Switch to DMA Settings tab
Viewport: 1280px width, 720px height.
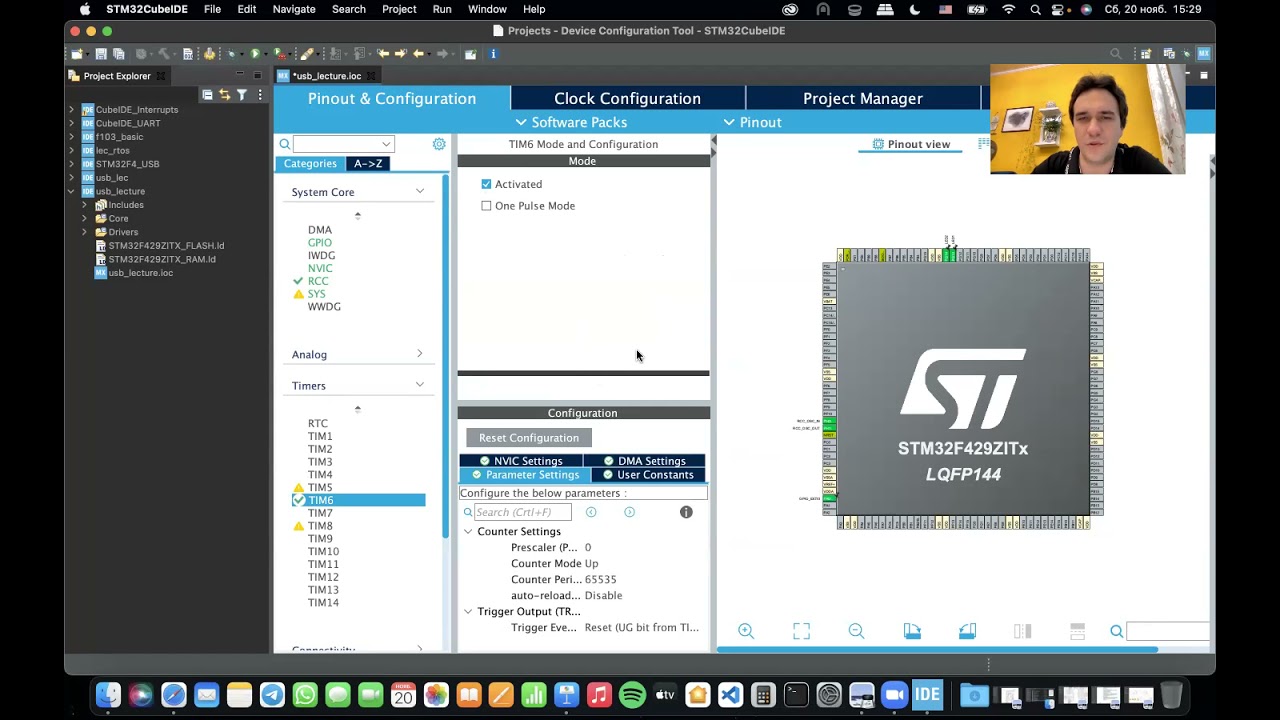click(x=645, y=461)
